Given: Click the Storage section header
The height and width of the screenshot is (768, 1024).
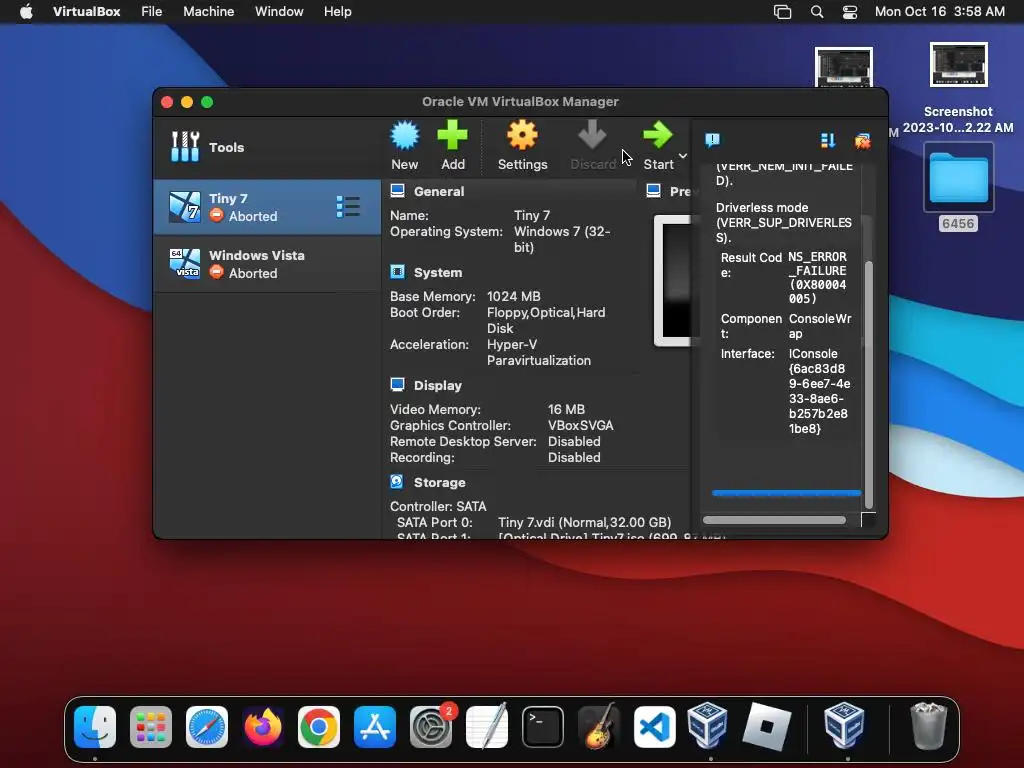Looking at the screenshot, I should click(440, 483).
